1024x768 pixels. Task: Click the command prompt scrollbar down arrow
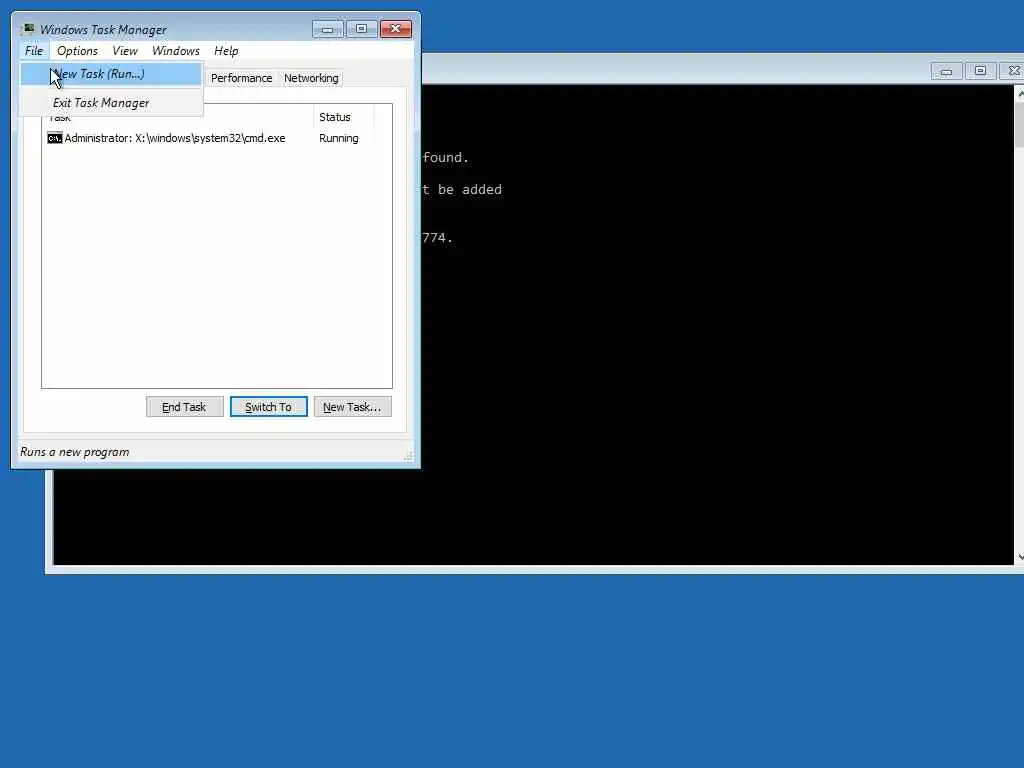[1019, 557]
